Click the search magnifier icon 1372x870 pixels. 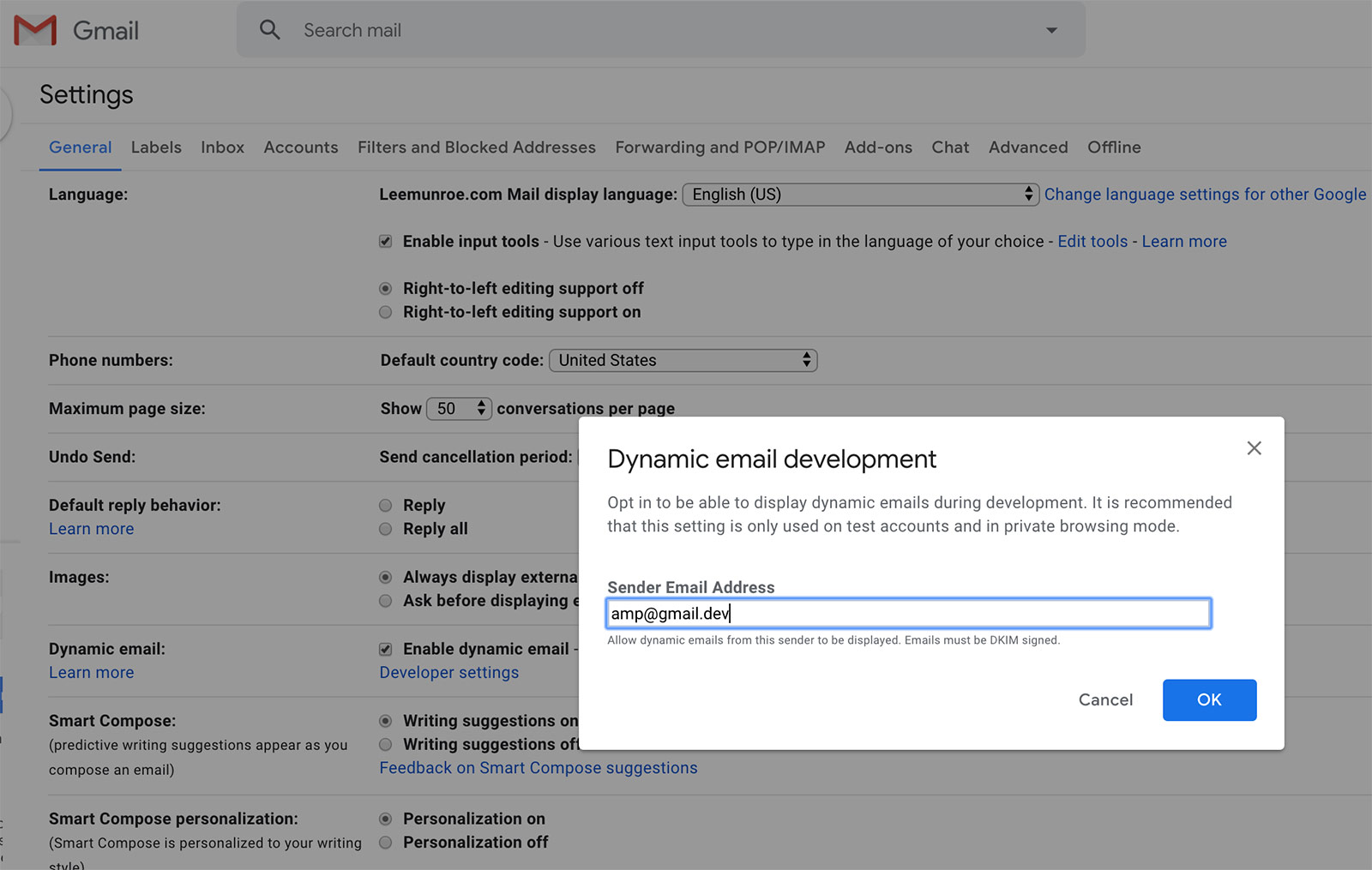point(270,30)
